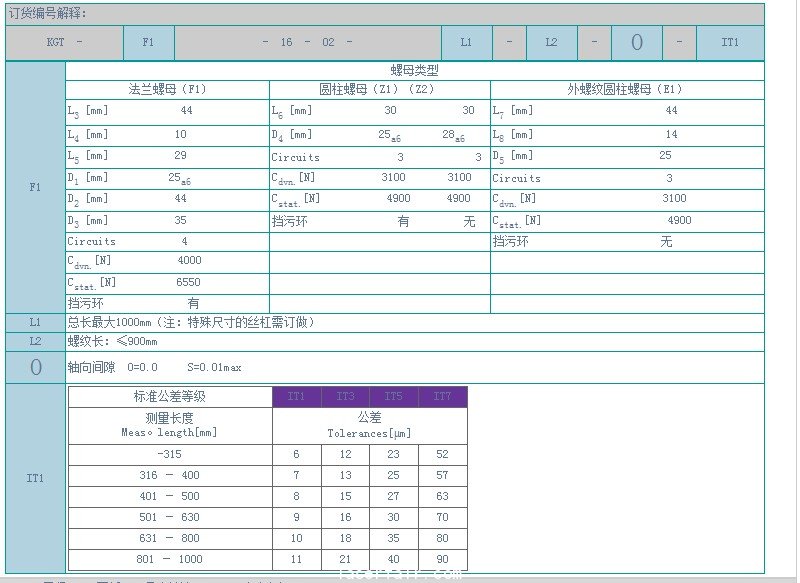Select the purple IT3 tolerance column header
This screenshot has height=583, width=800.
(x=345, y=397)
